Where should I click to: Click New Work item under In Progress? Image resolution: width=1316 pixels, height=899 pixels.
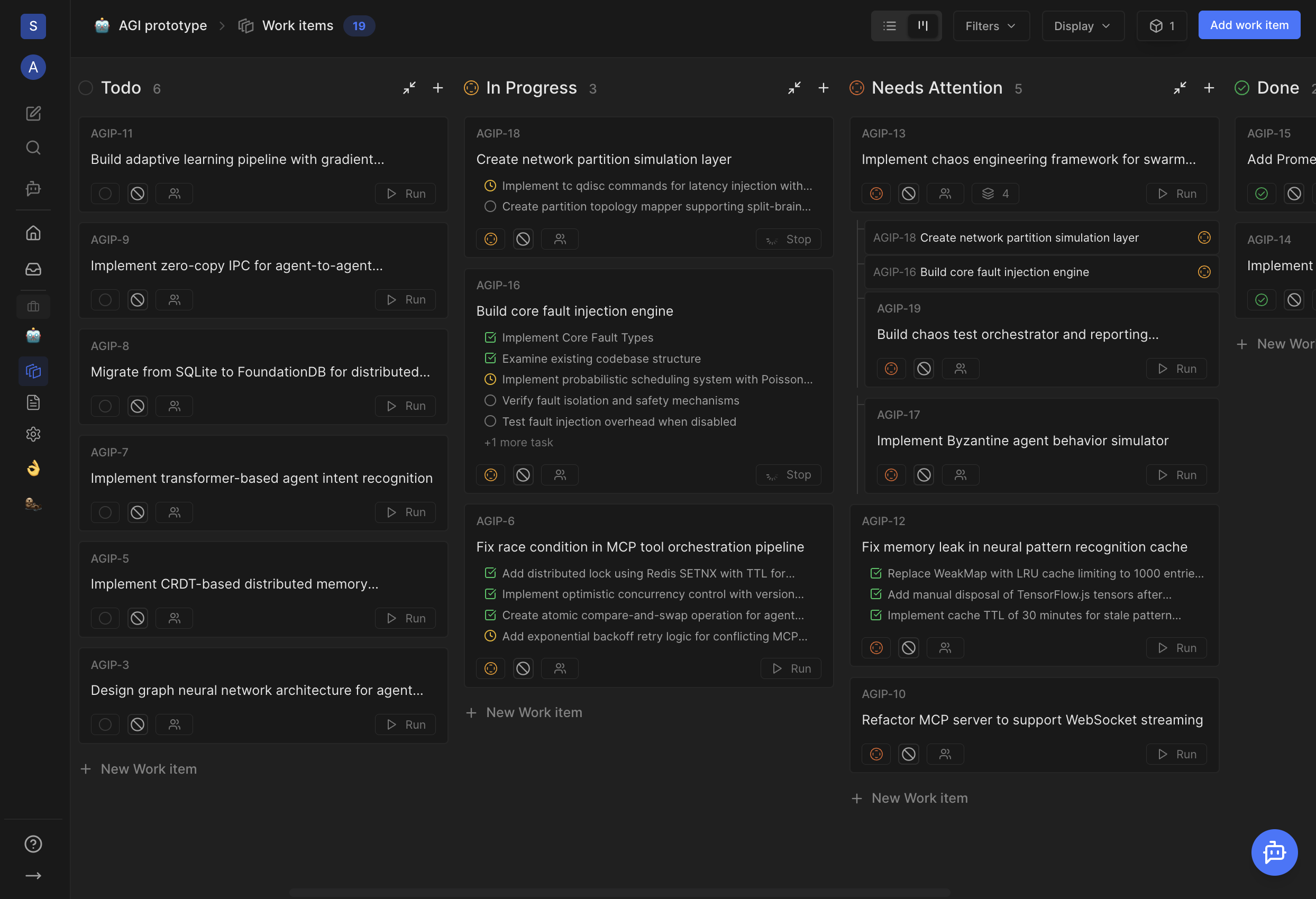[x=524, y=712]
